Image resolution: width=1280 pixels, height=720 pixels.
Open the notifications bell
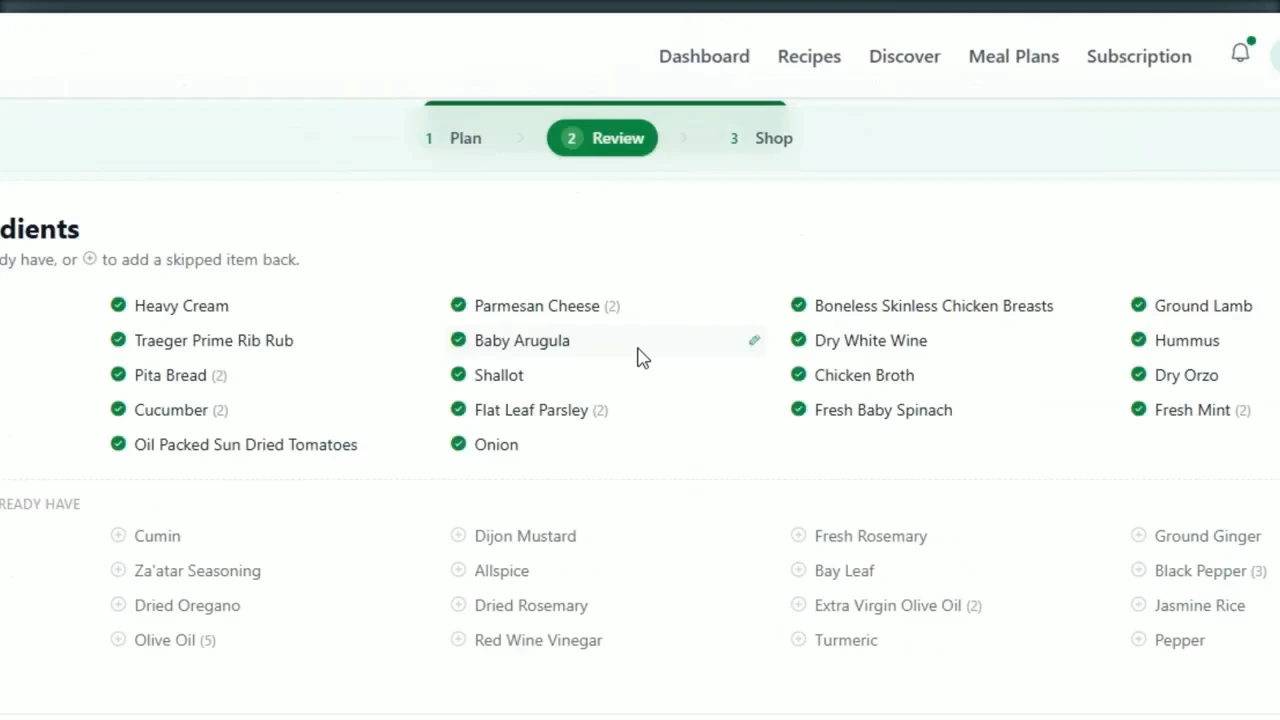(1240, 53)
